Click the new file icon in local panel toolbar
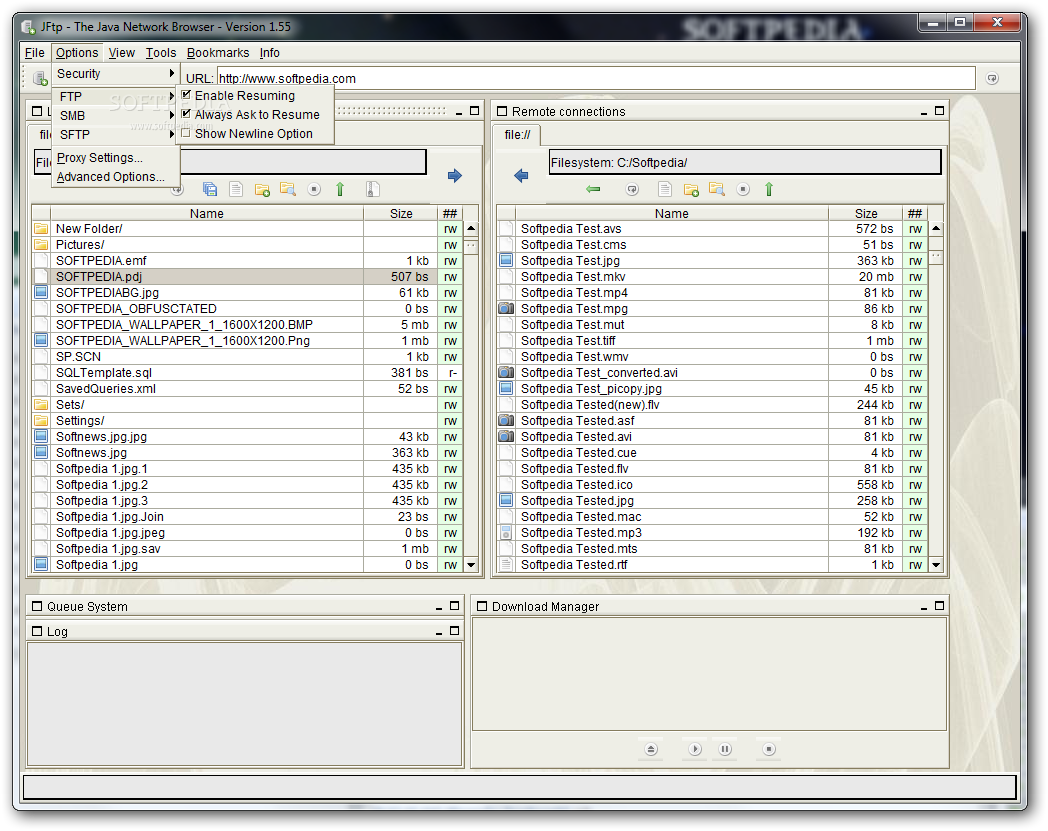Image resolution: width=1048 pixels, height=831 pixels. coord(236,189)
